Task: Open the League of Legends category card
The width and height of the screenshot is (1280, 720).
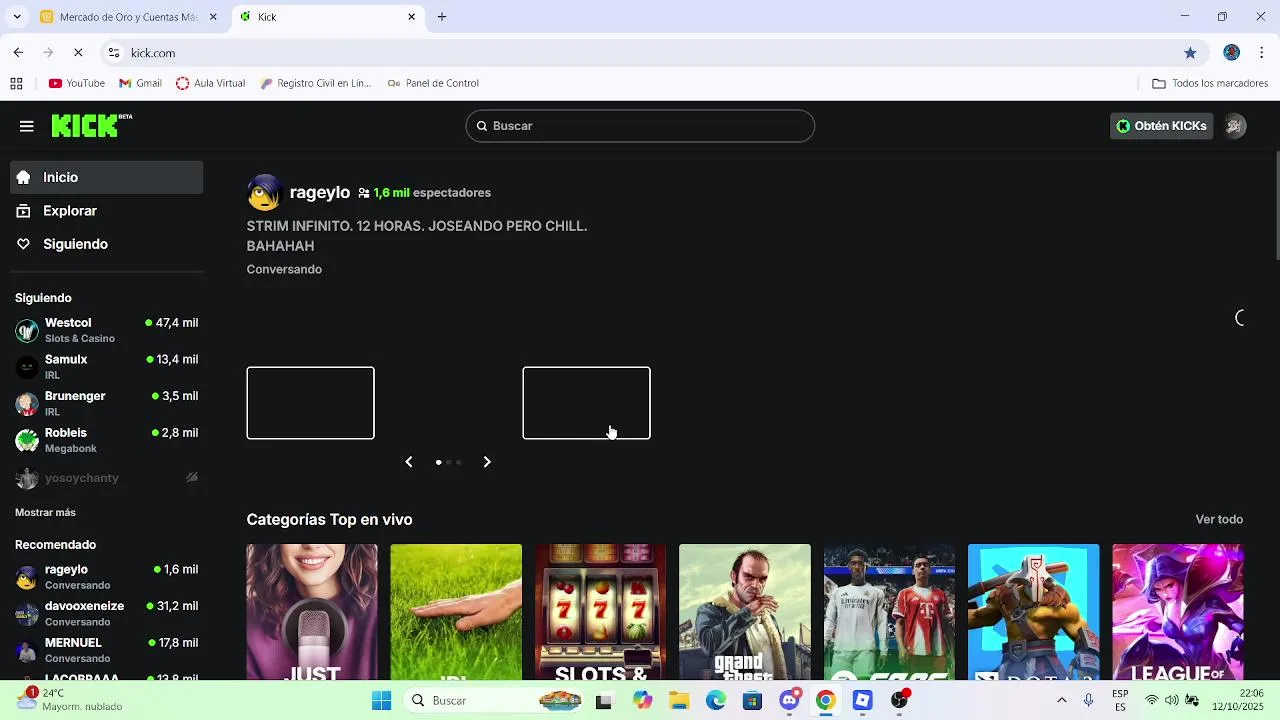Action: [1178, 612]
